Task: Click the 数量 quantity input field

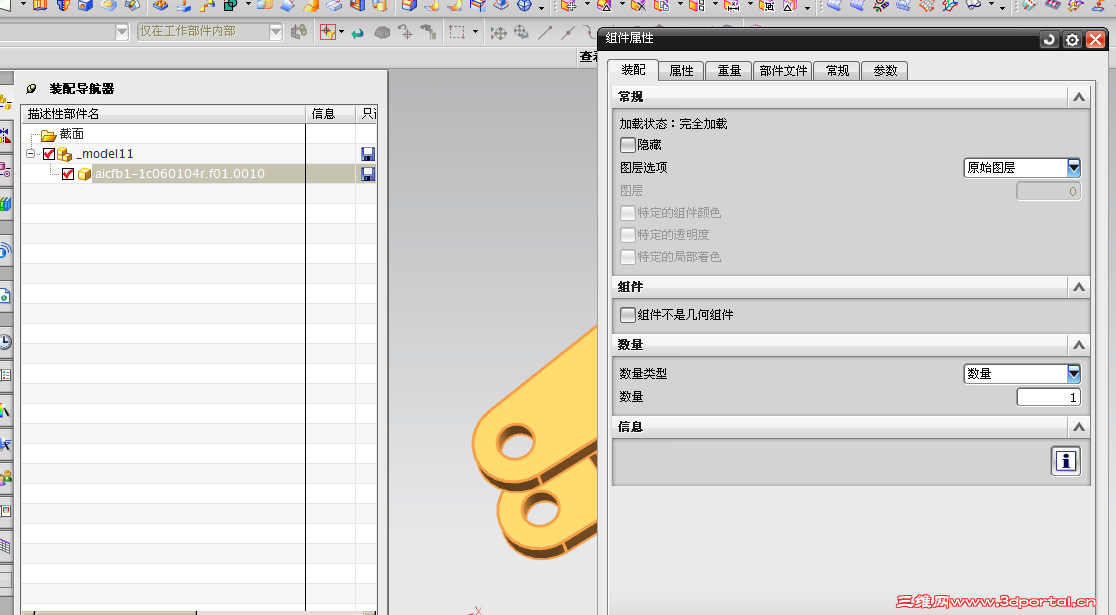Action: [1048, 396]
